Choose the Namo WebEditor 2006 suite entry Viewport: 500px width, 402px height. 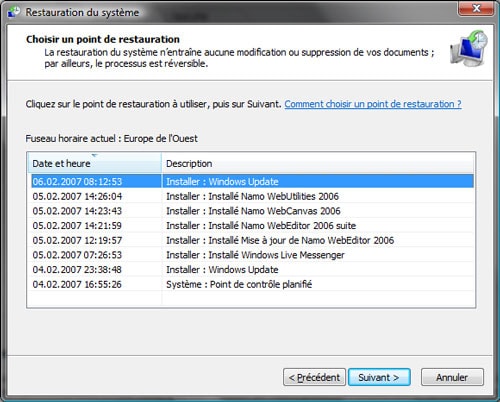[x=252, y=225]
